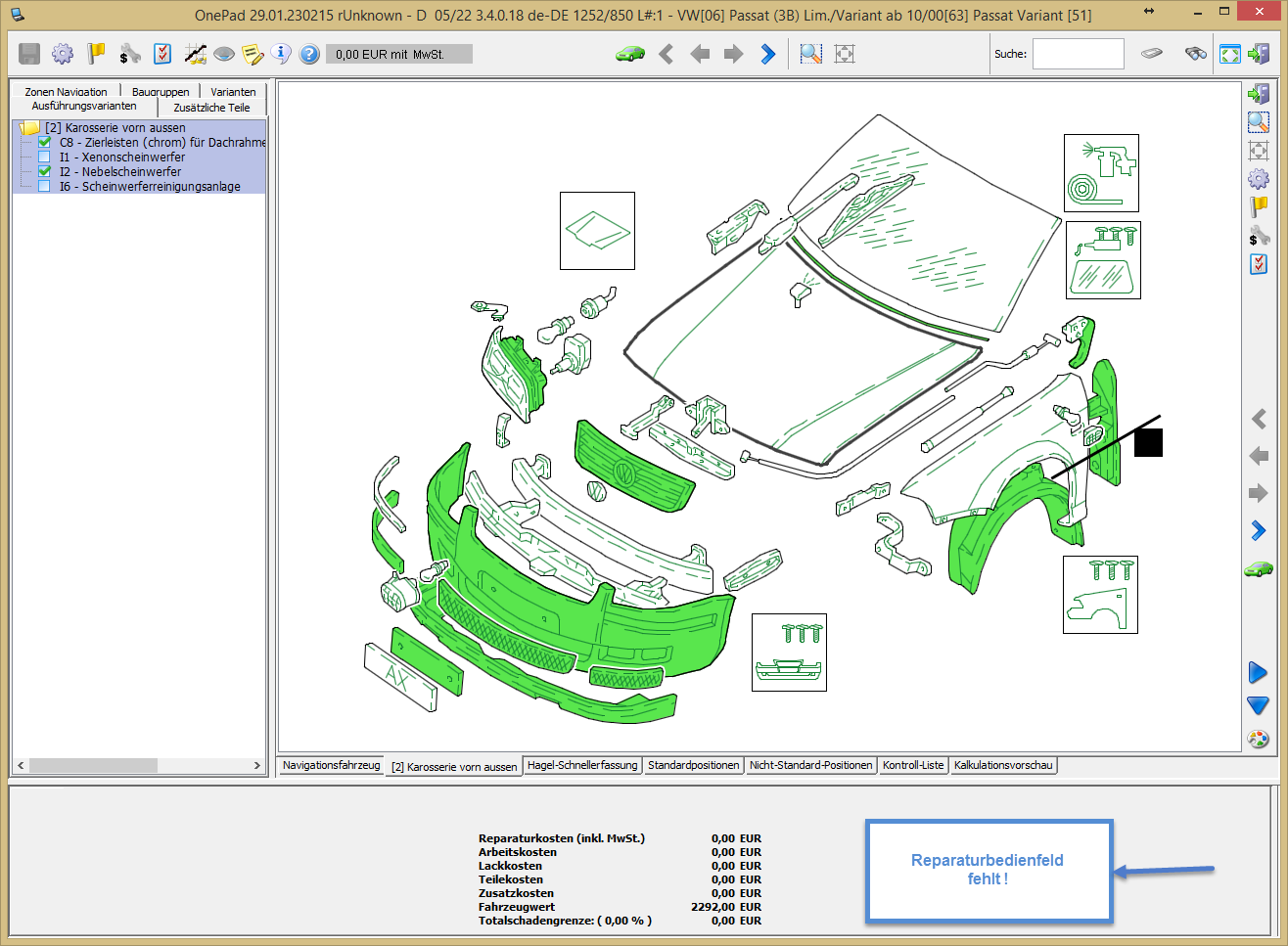This screenshot has height=946, width=1288.
Task: Click the binoculars find icon
Action: [x=1195, y=54]
